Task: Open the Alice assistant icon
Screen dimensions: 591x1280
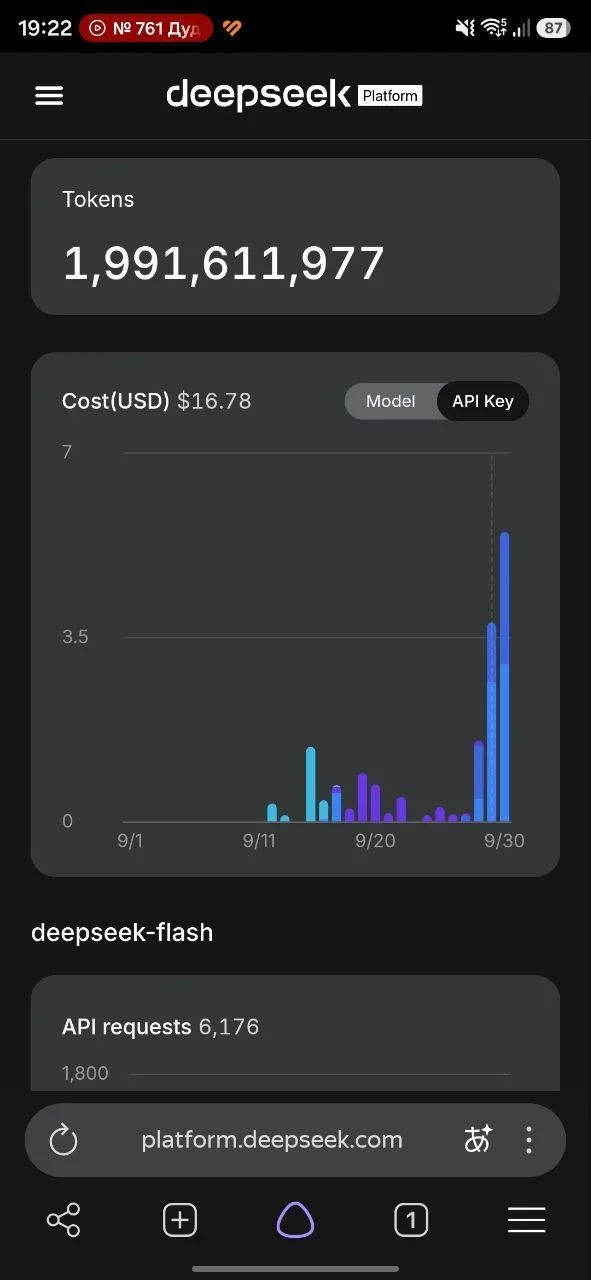Action: tap(295, 1220)
